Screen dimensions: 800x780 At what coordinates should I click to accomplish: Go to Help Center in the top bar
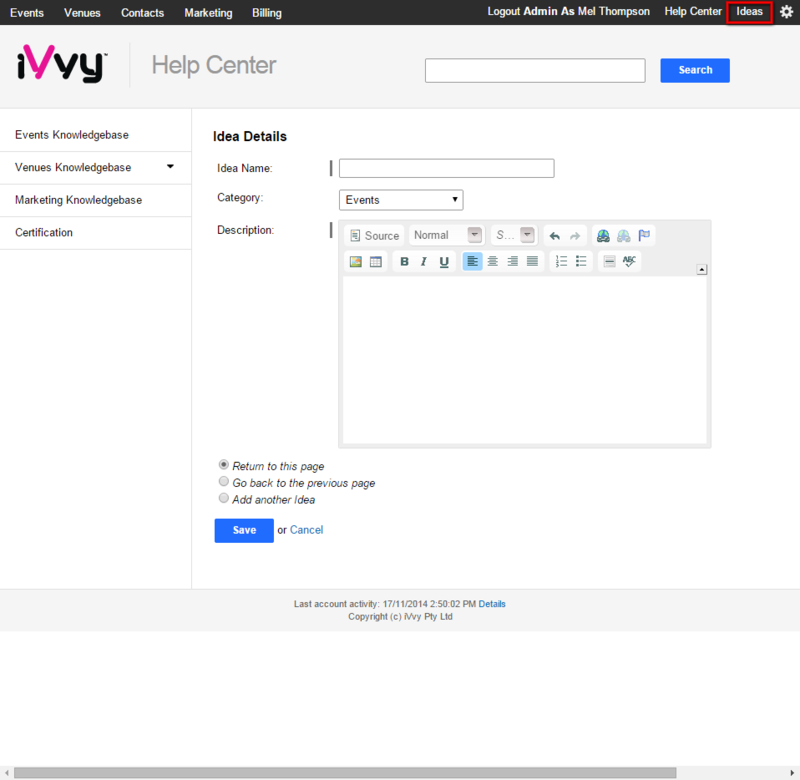coord(693,11)
